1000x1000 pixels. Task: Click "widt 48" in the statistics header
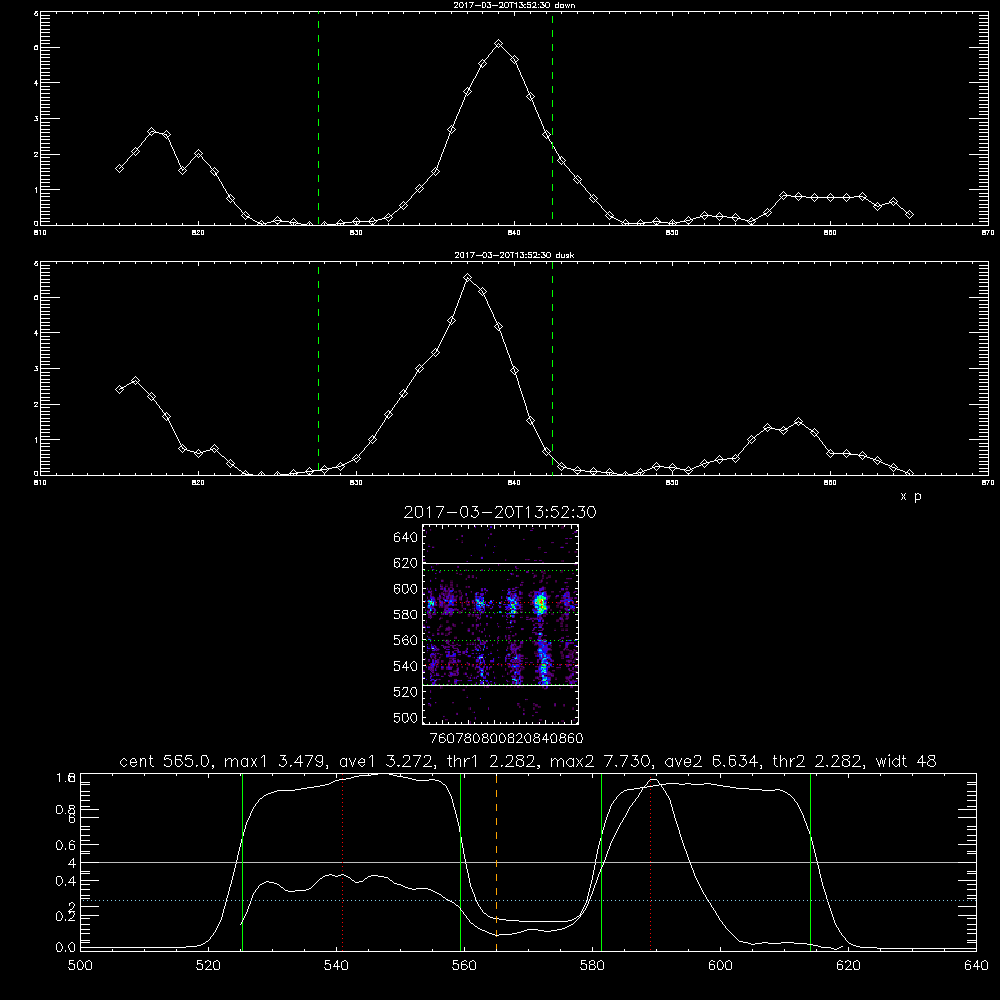point(906,761)
